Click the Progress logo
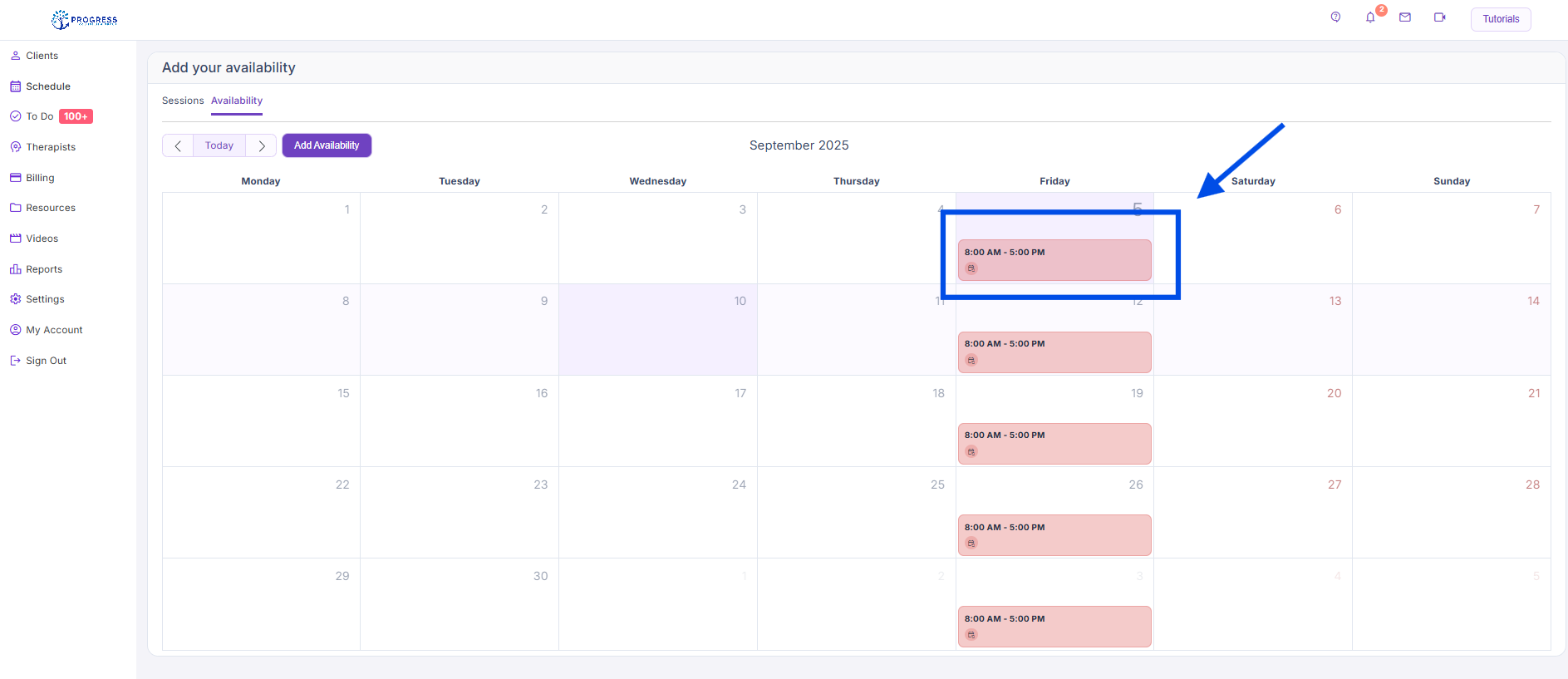The image size is (1568, 679). point(85,20)
